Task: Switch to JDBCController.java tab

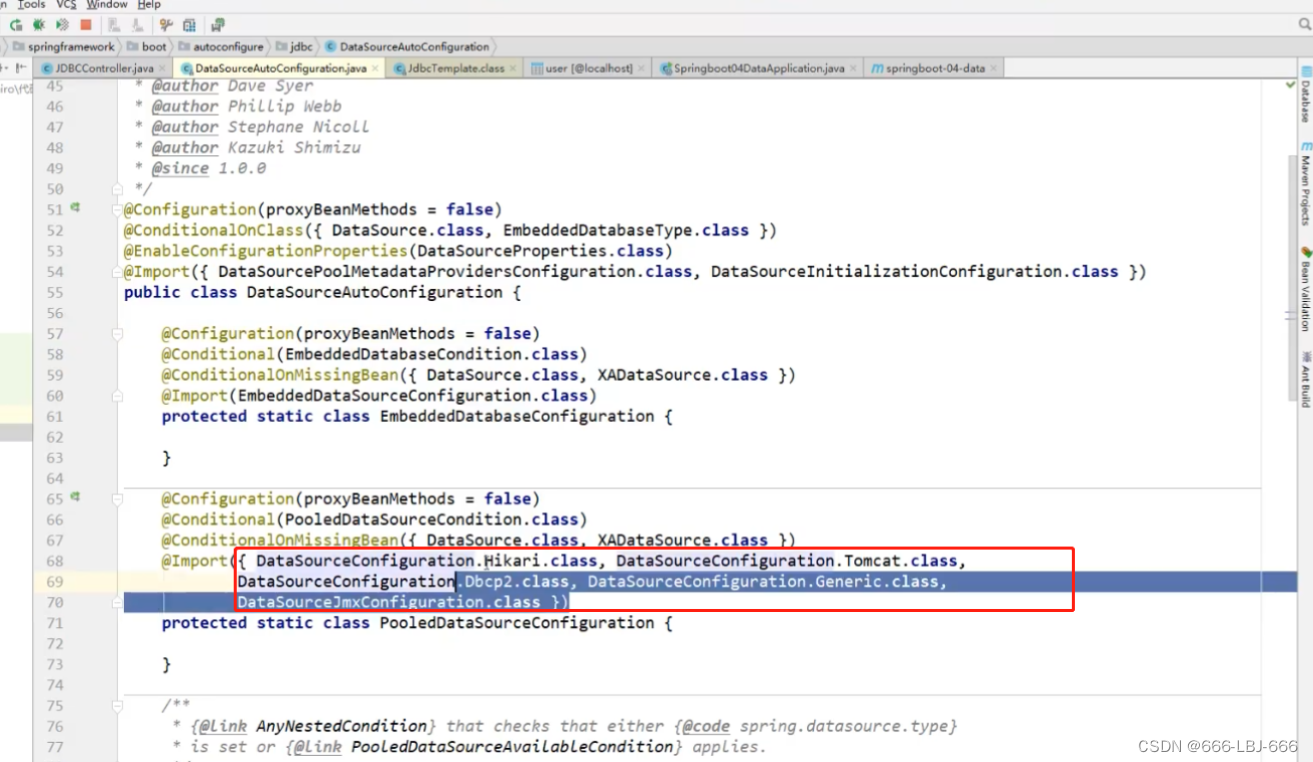Action: (x=103, y=68)
